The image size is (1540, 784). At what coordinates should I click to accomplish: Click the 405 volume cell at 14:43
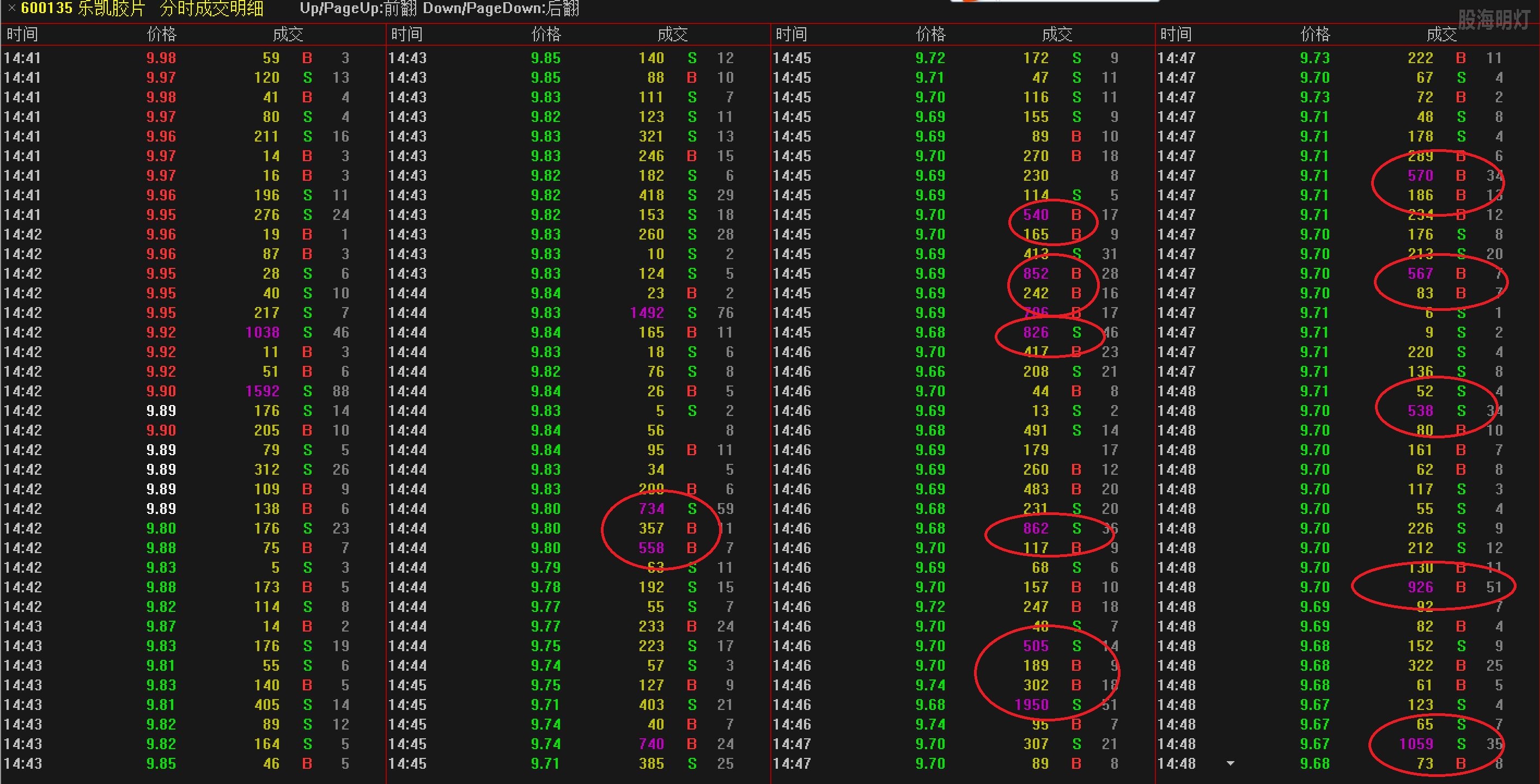coord(267,705)
